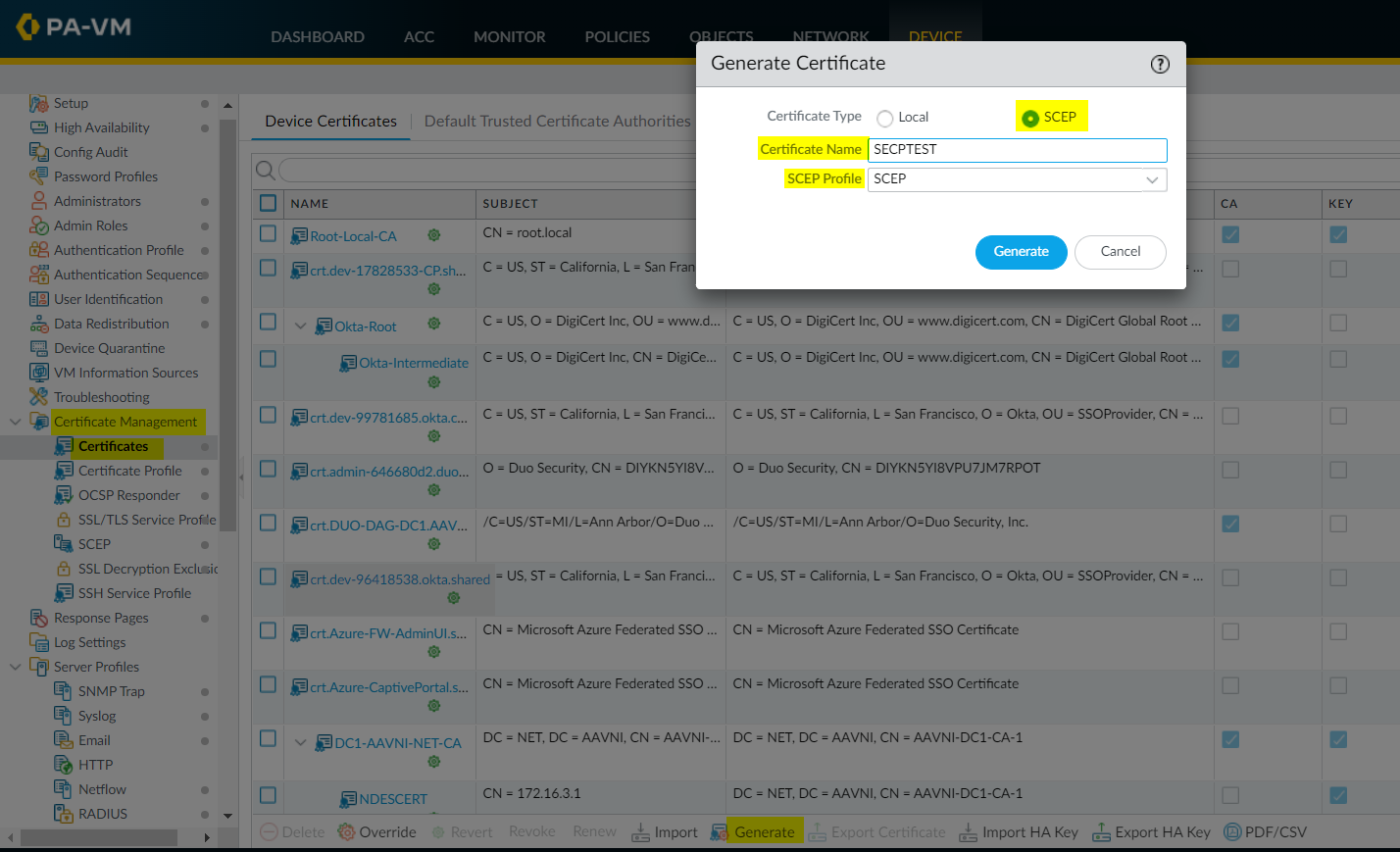This screenshot has width=1400, height=852.
Task: Click the Import HA Key icon
Action: coord(968,832)
